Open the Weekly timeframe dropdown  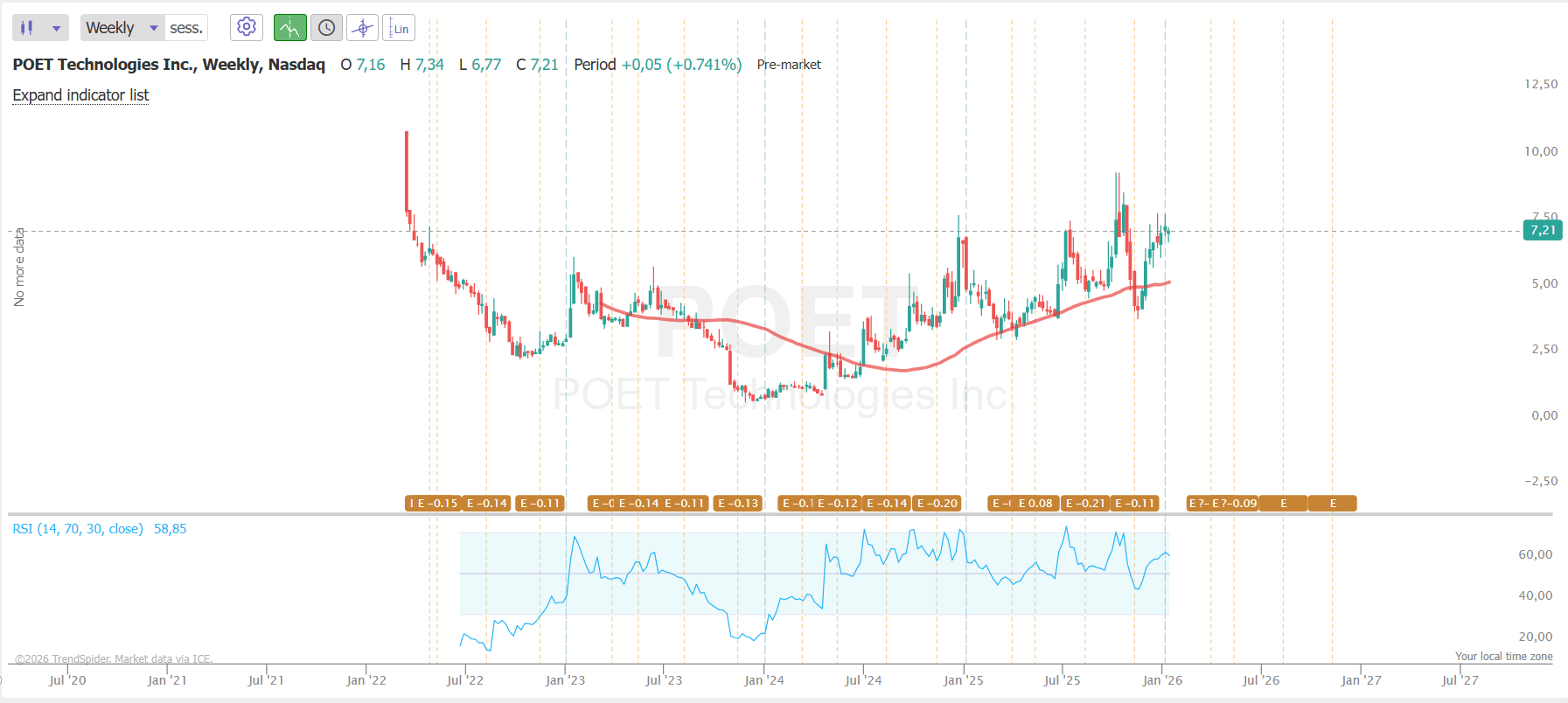(x=122, y=28)
